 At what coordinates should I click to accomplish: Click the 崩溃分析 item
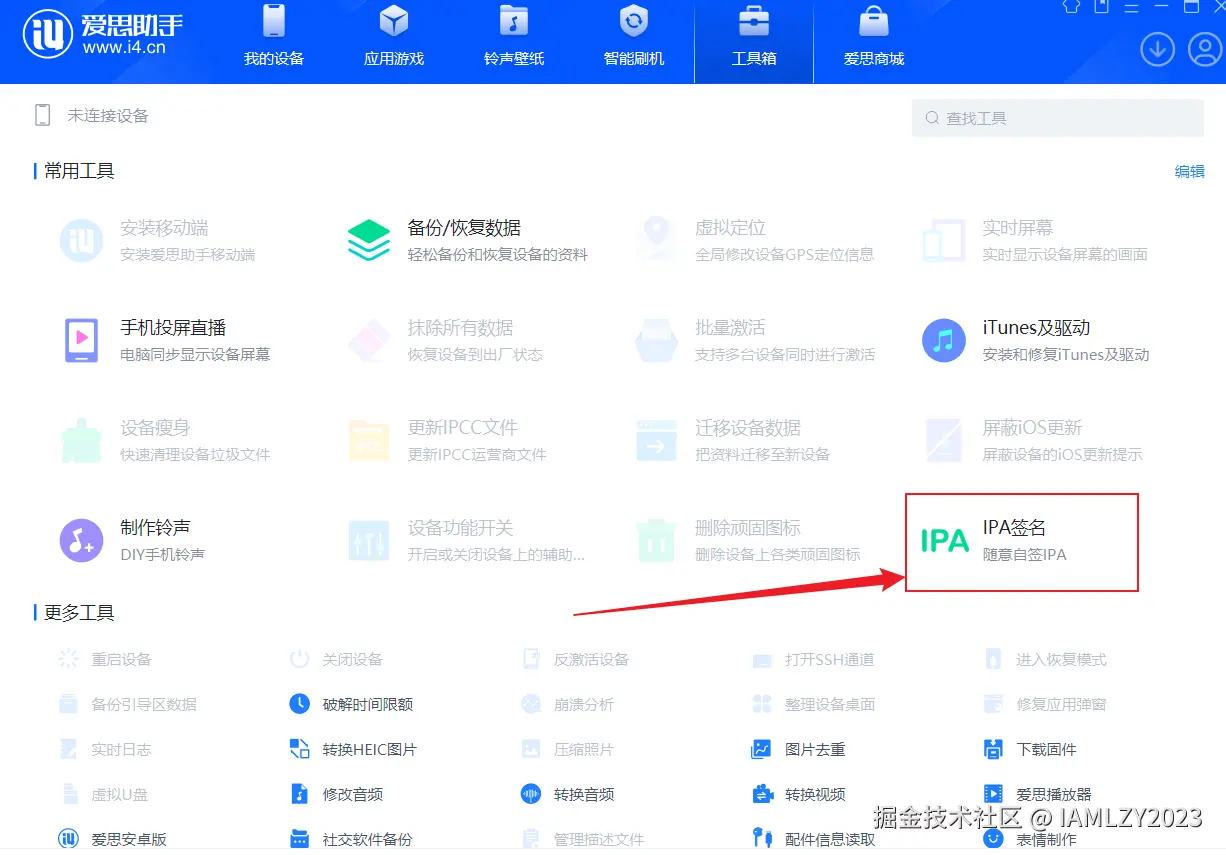coord(567,704)
